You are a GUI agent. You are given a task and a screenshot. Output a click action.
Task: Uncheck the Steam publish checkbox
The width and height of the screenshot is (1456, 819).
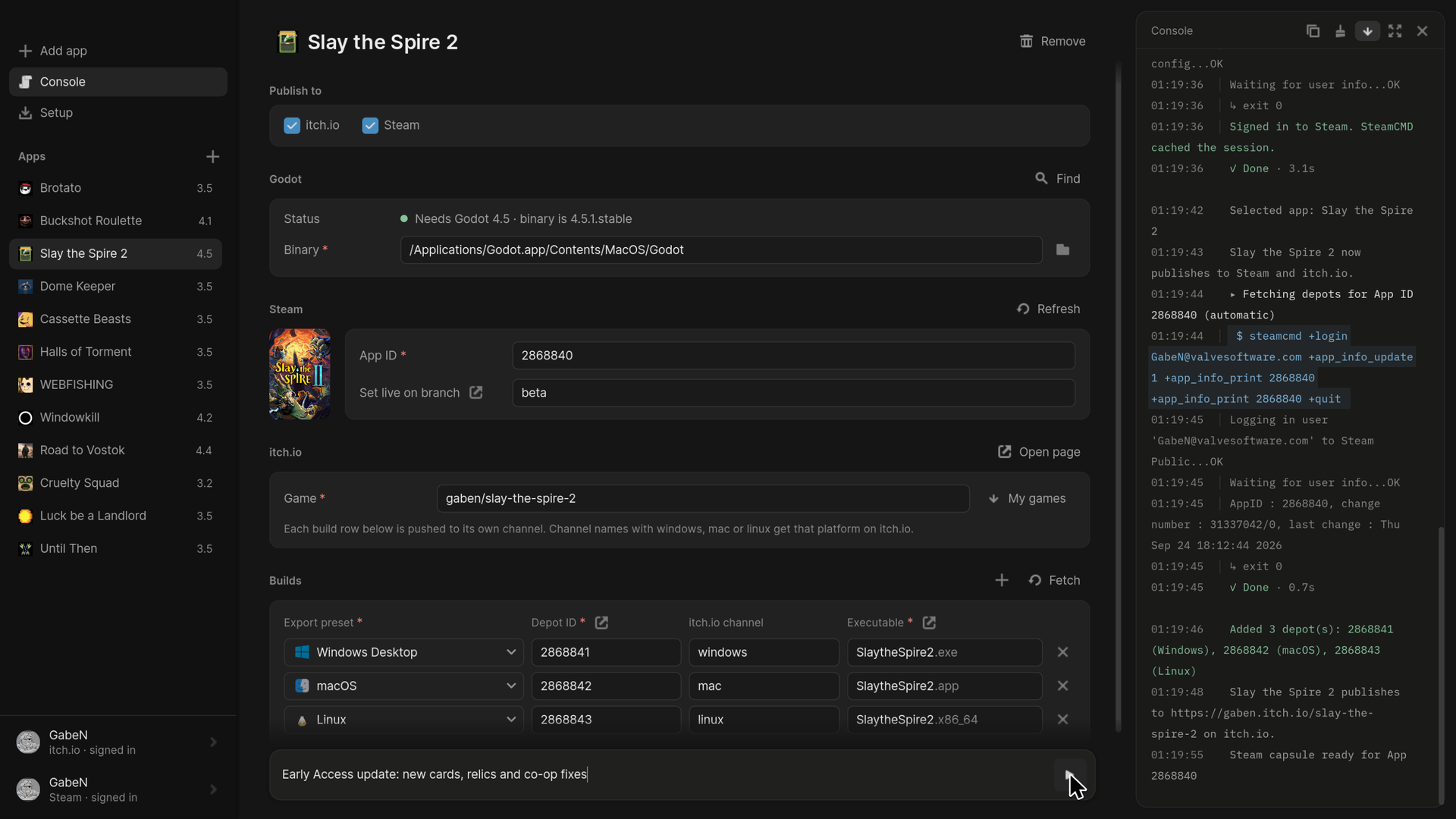pyautogui.click(x=370, y=126)
